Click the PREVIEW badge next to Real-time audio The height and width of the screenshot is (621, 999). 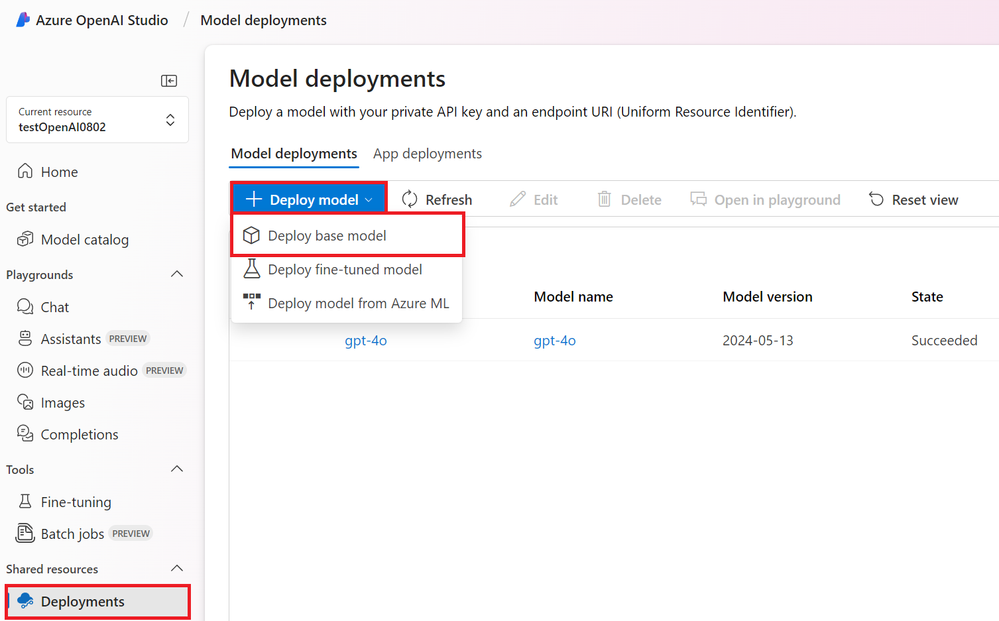click(x=164, y=370)
